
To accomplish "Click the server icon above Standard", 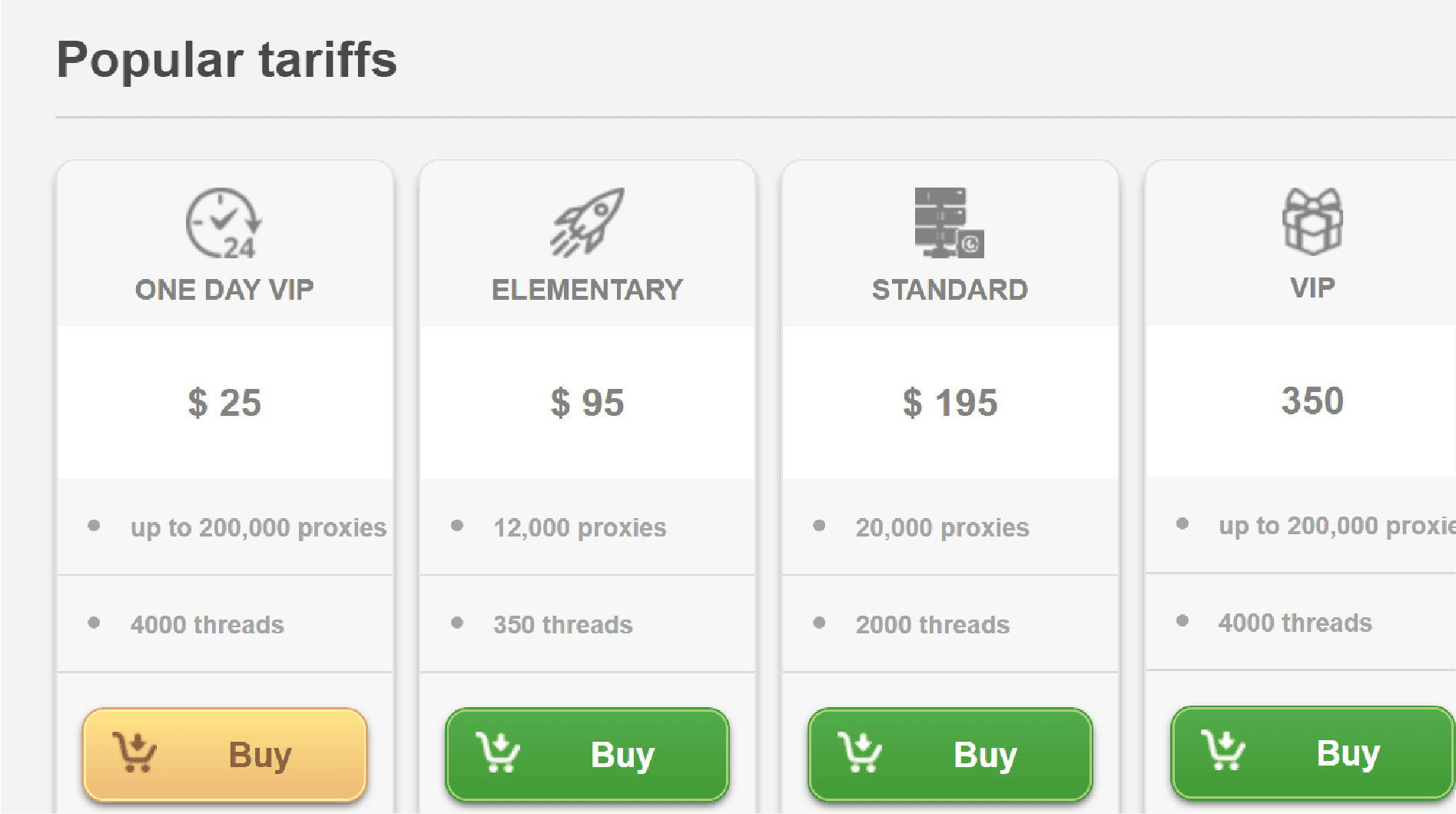I will click(949, 222).
